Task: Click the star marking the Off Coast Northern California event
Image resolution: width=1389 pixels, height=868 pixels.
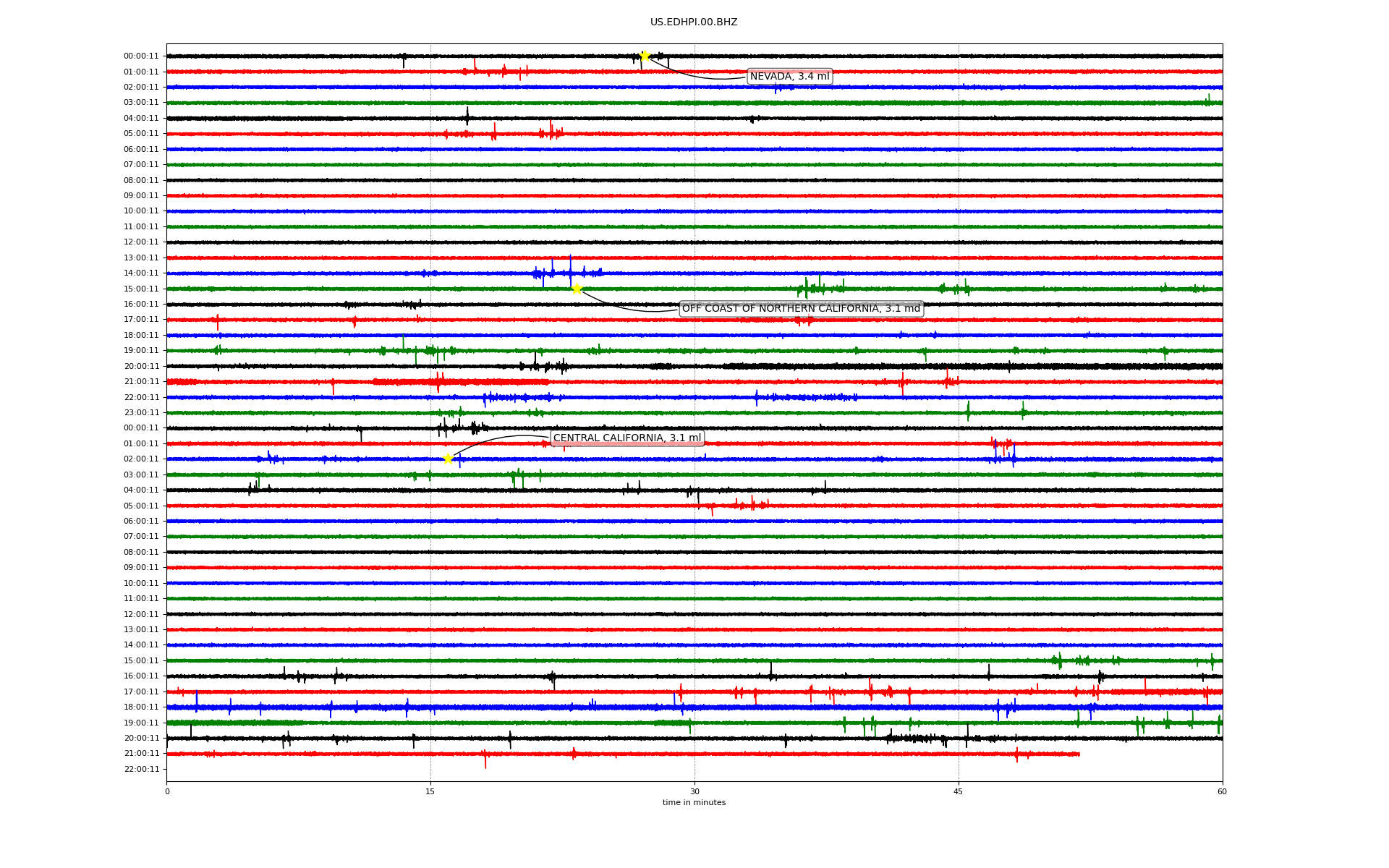Action: 577,289
